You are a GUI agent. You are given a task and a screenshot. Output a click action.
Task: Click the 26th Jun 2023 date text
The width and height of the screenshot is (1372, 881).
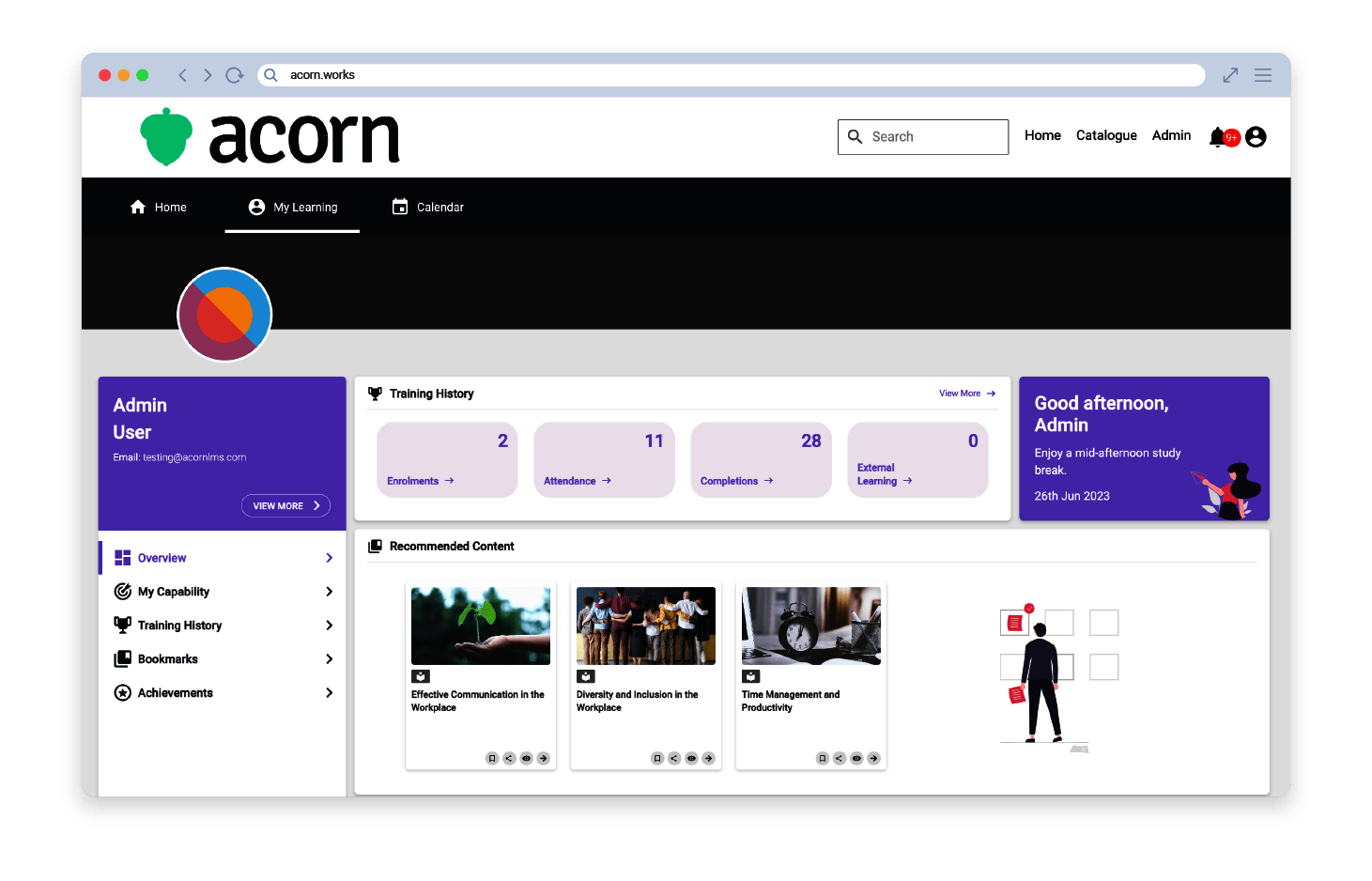coord(1071,496)
